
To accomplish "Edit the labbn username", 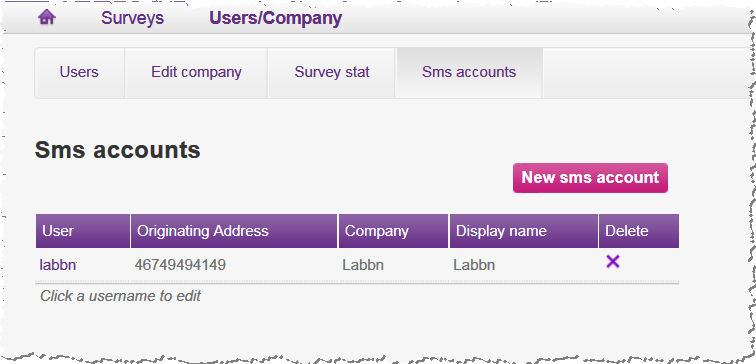I will click(x=58, y=265).
